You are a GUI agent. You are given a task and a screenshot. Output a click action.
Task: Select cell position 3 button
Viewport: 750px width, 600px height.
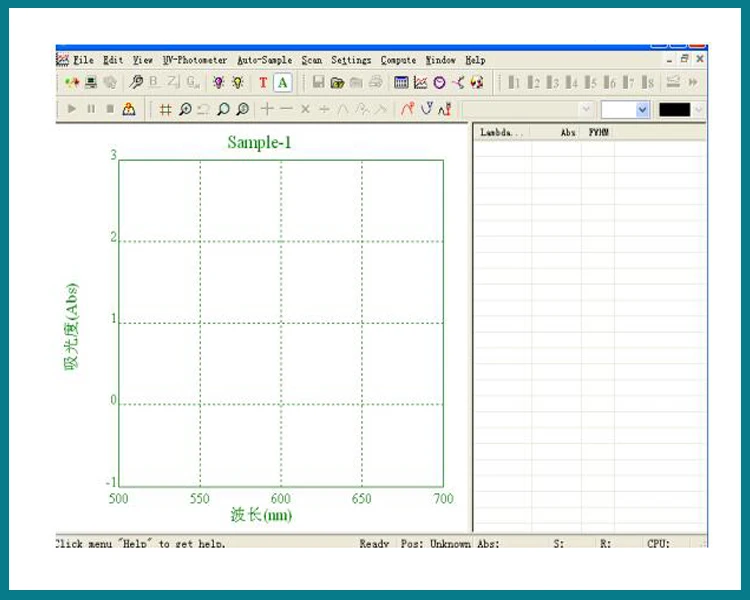pyautogui.click(x=552, y=82)
